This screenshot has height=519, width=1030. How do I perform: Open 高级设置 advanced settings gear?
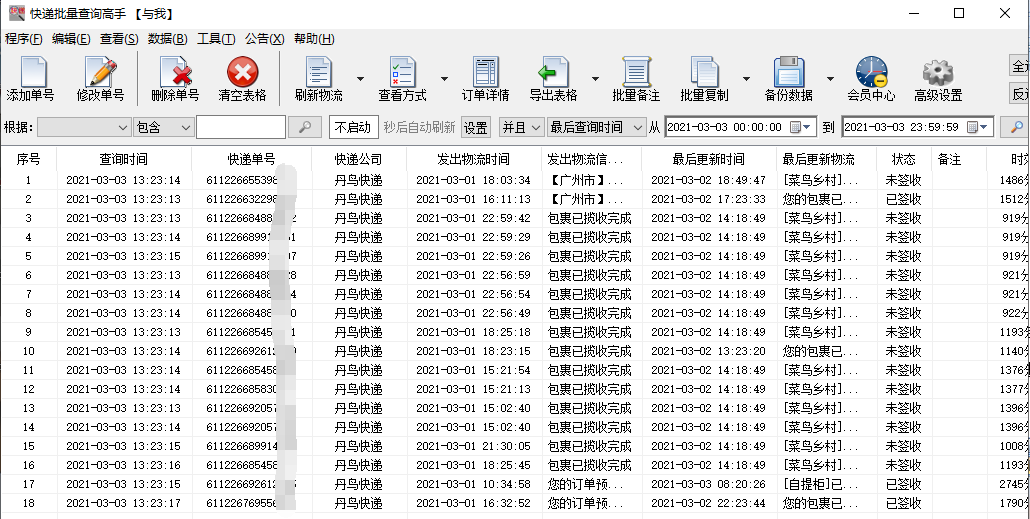point(938,79)
